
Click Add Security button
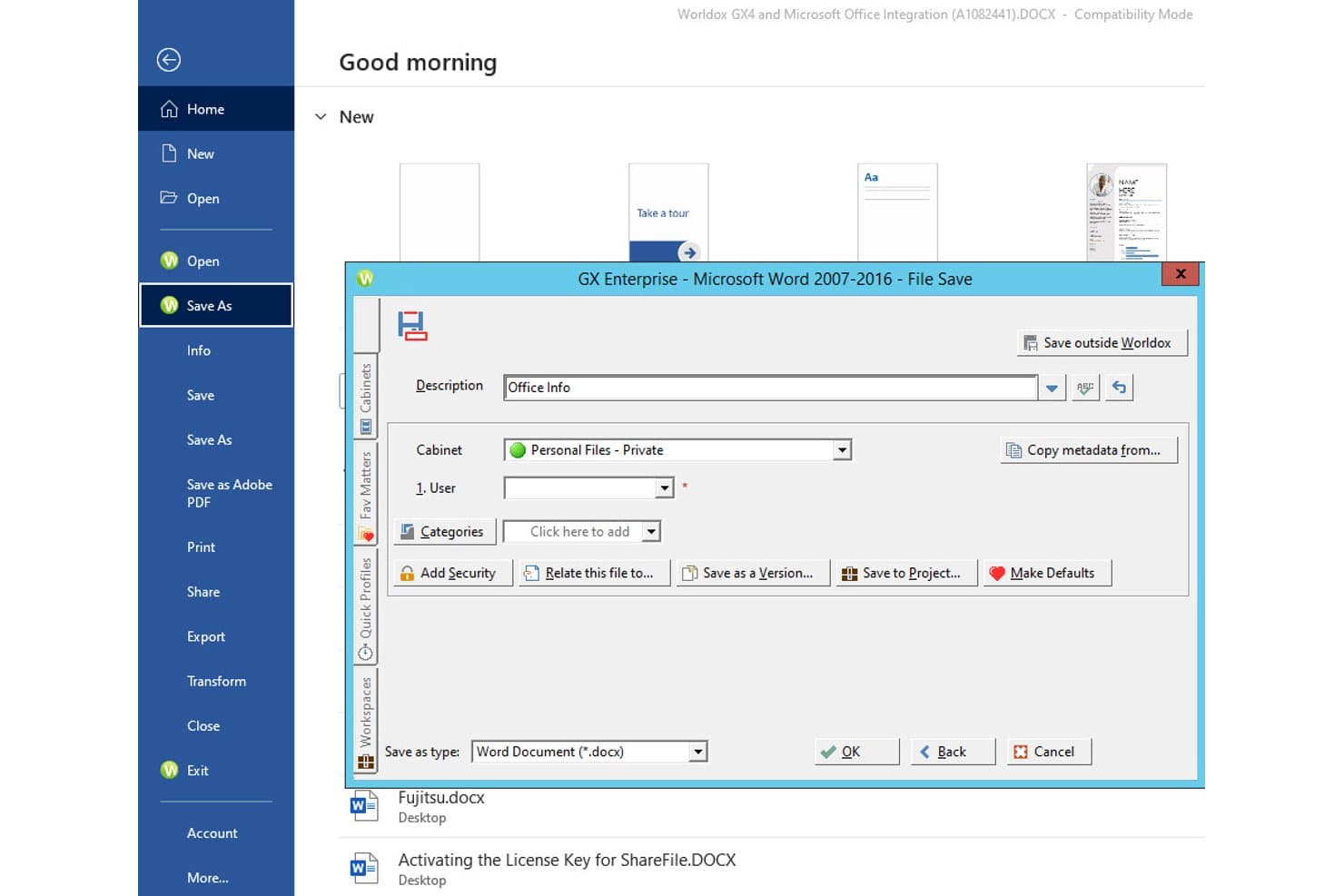tap(452, 574)
